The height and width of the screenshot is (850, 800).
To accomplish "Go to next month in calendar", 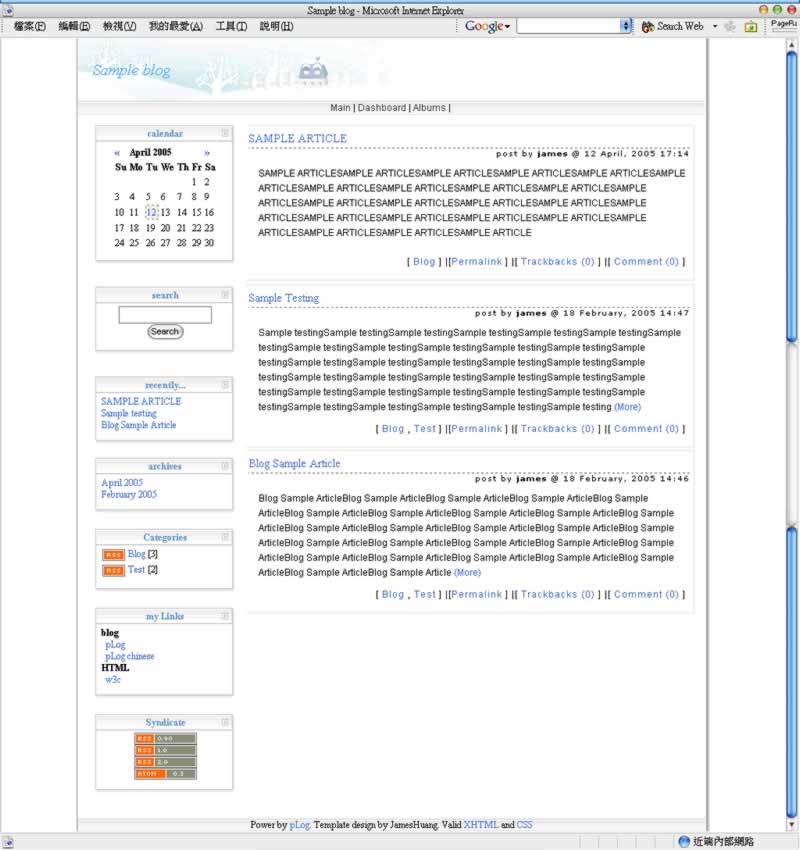I will click(x=207, y=153).
